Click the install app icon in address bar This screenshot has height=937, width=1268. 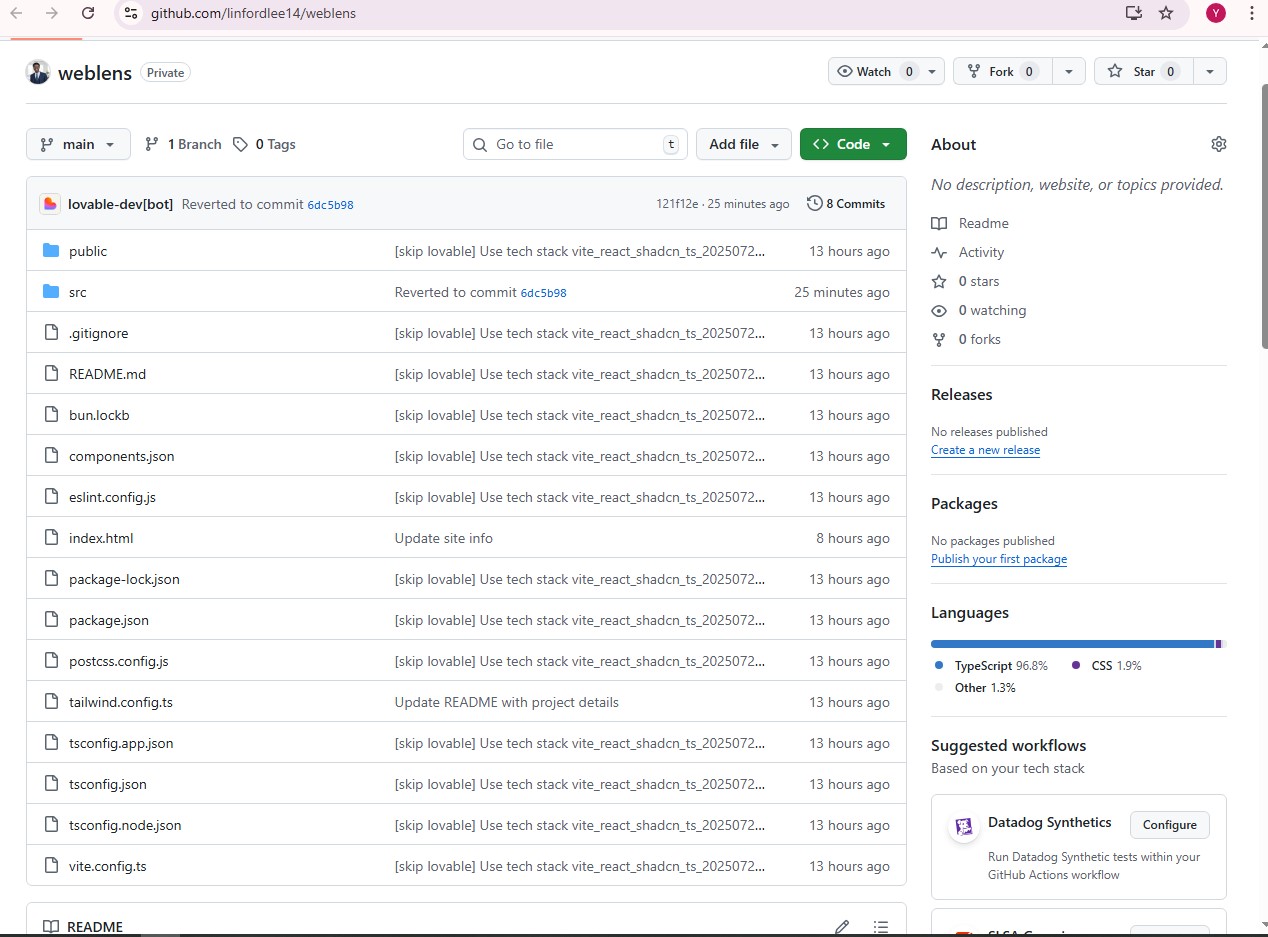[1133, 13]
